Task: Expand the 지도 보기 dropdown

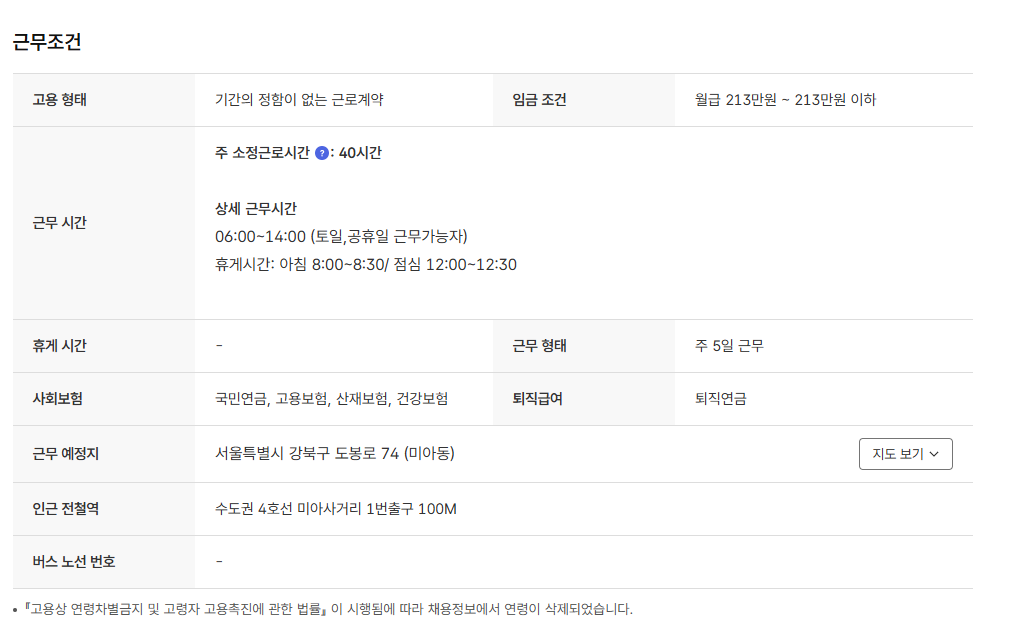Action: pyautogui.click(x=905, y=453)
